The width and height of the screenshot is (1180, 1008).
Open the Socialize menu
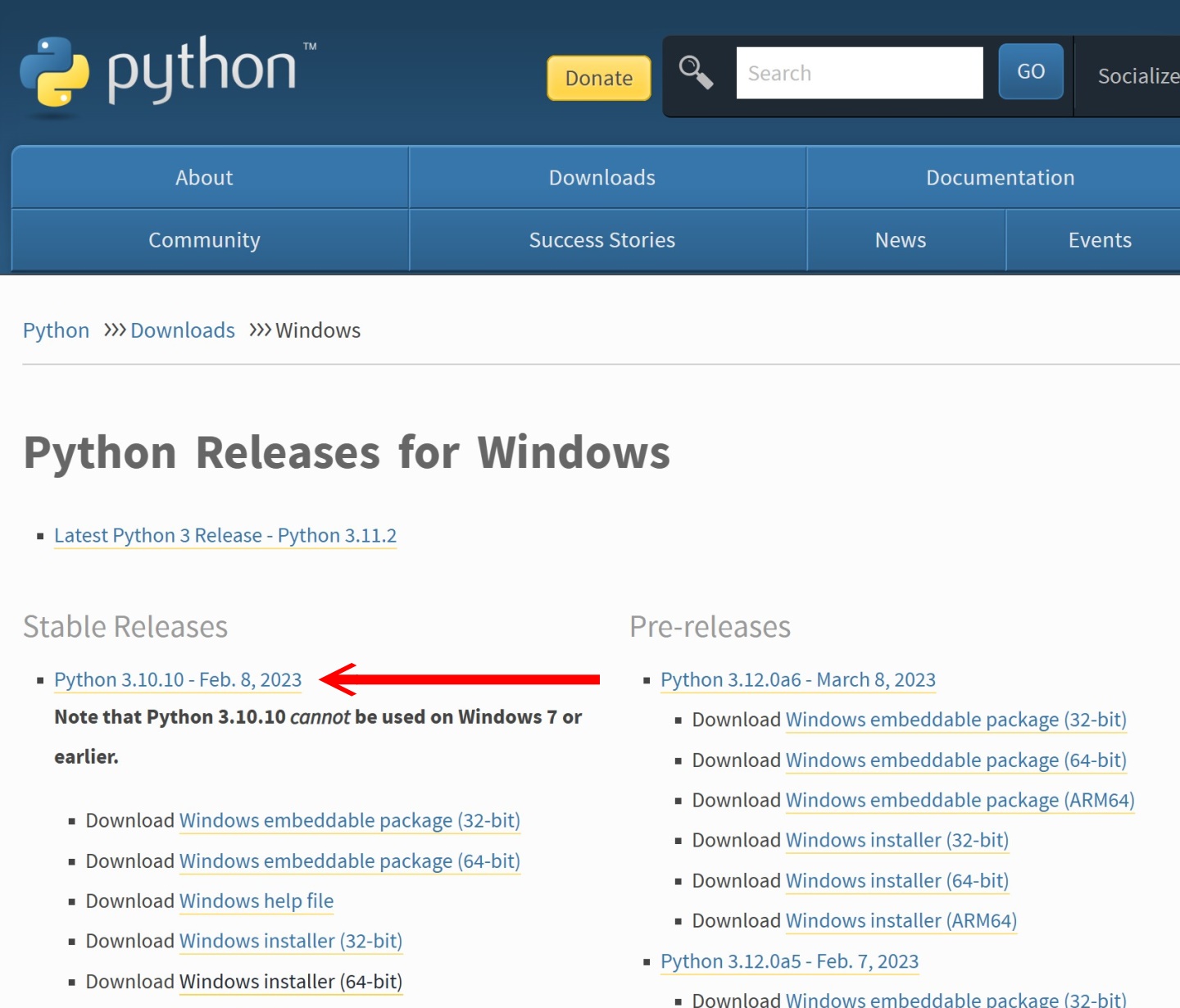click(1137, 75)
